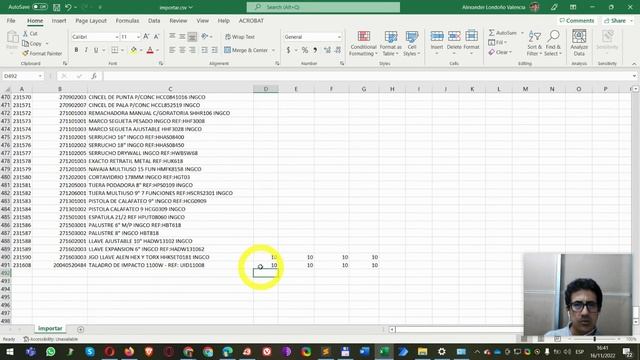640x360 pixels.
Task: Open the File menu
Action: (11, 20)
